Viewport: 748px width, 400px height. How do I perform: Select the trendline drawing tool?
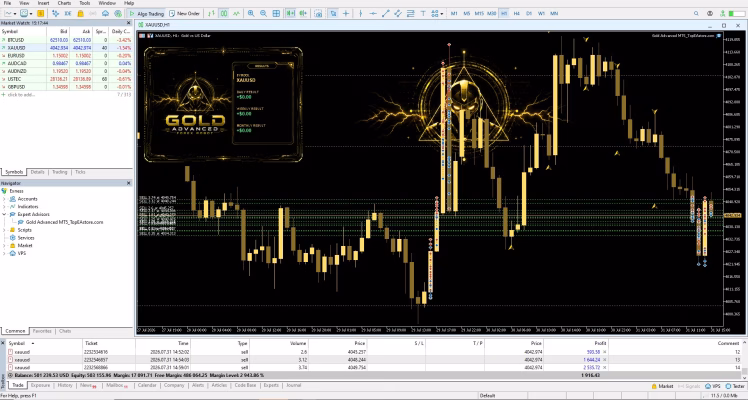tap(385, 13)
